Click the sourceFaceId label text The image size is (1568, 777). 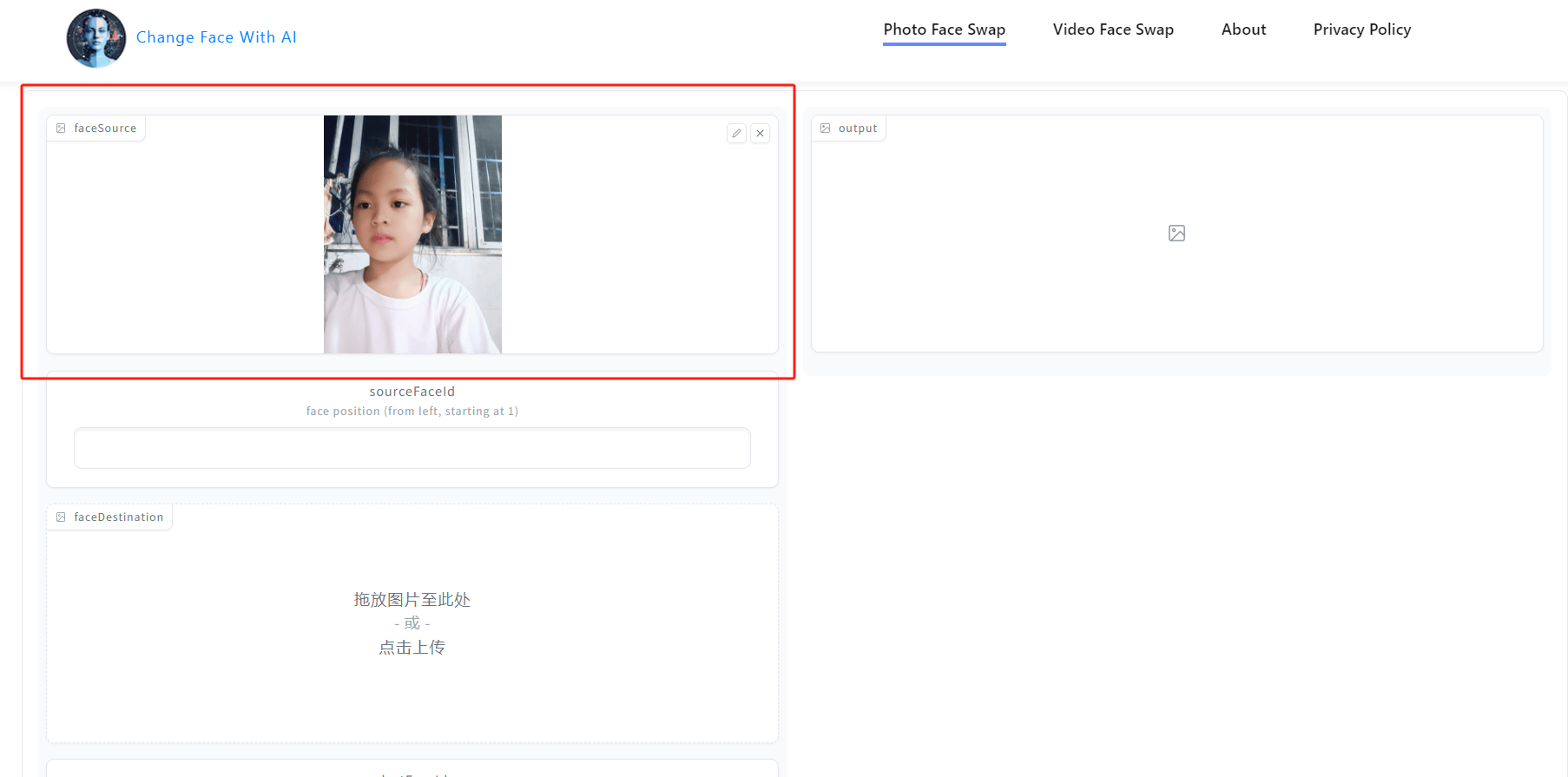click(x=412, y=392)
